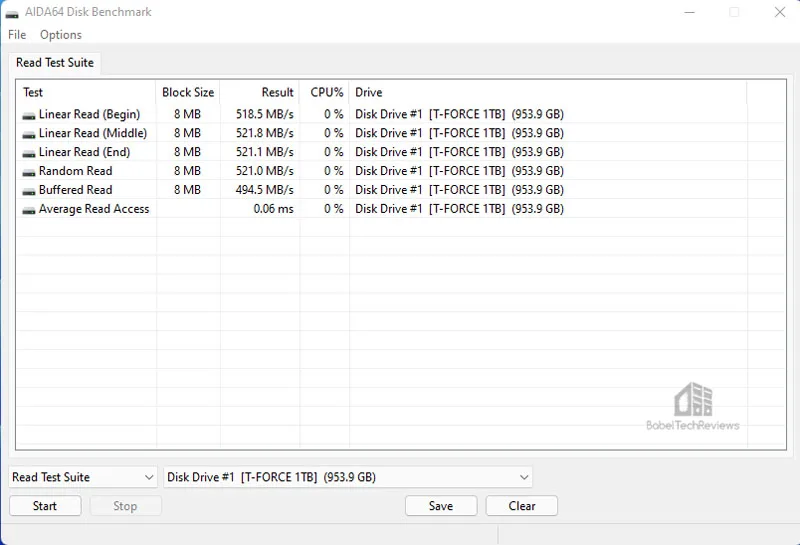The image size is (800, 545).
Task: Click the drive icon beside Buffered Read
Action: click(x=29, y=192)
